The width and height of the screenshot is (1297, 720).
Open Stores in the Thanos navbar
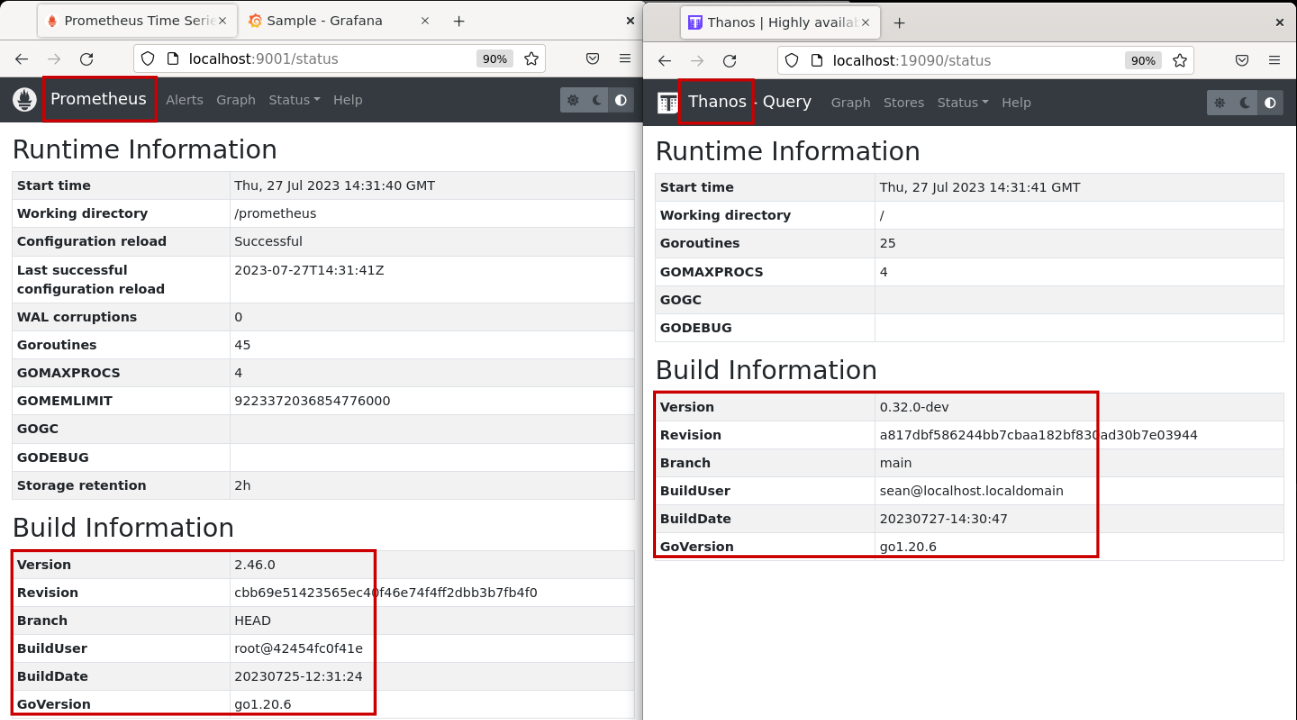click(904, 103)
